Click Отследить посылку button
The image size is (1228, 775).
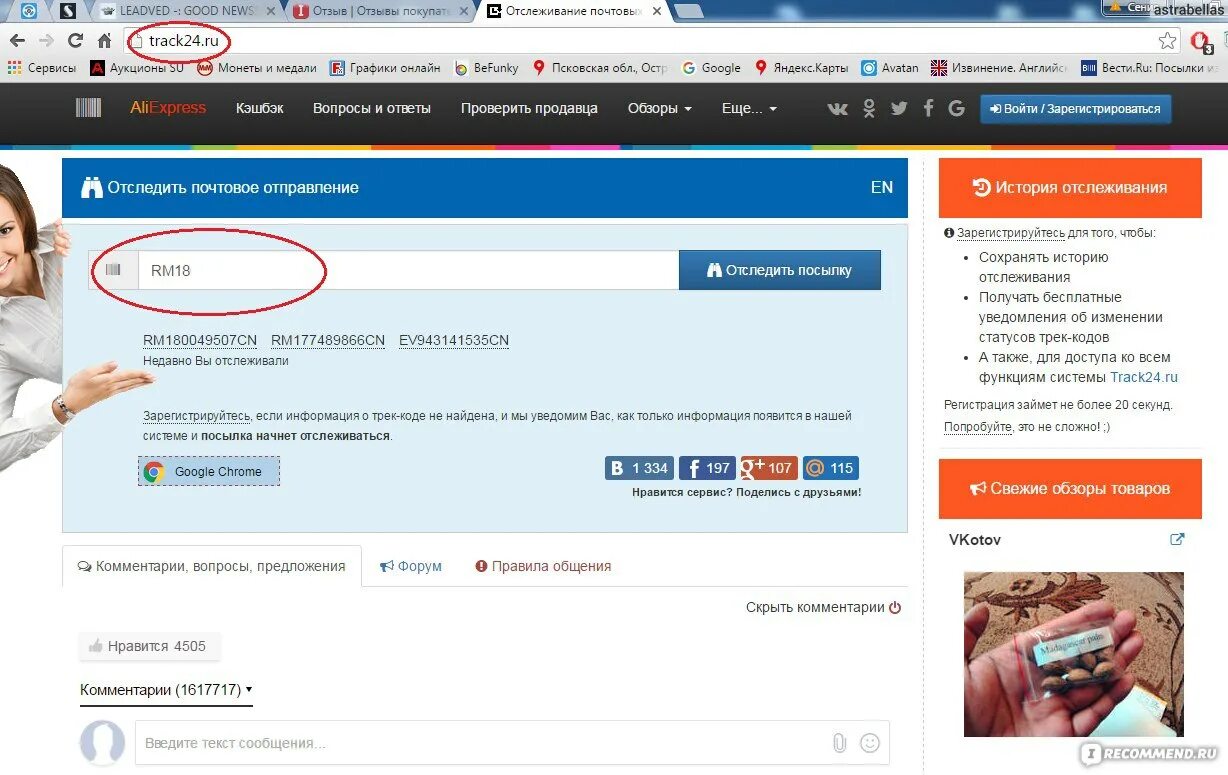pyautogui.click(x=780, y=270)
